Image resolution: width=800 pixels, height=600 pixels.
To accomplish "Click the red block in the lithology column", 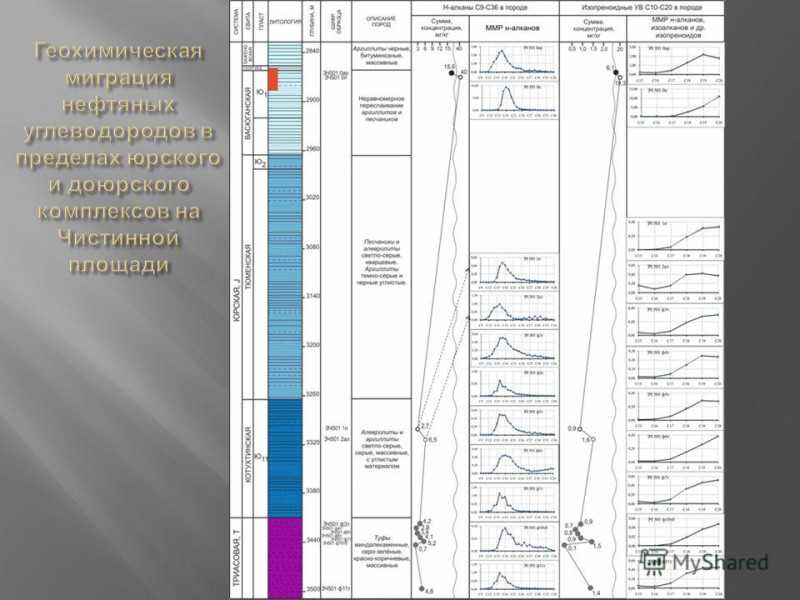I will tap(273, 79).
